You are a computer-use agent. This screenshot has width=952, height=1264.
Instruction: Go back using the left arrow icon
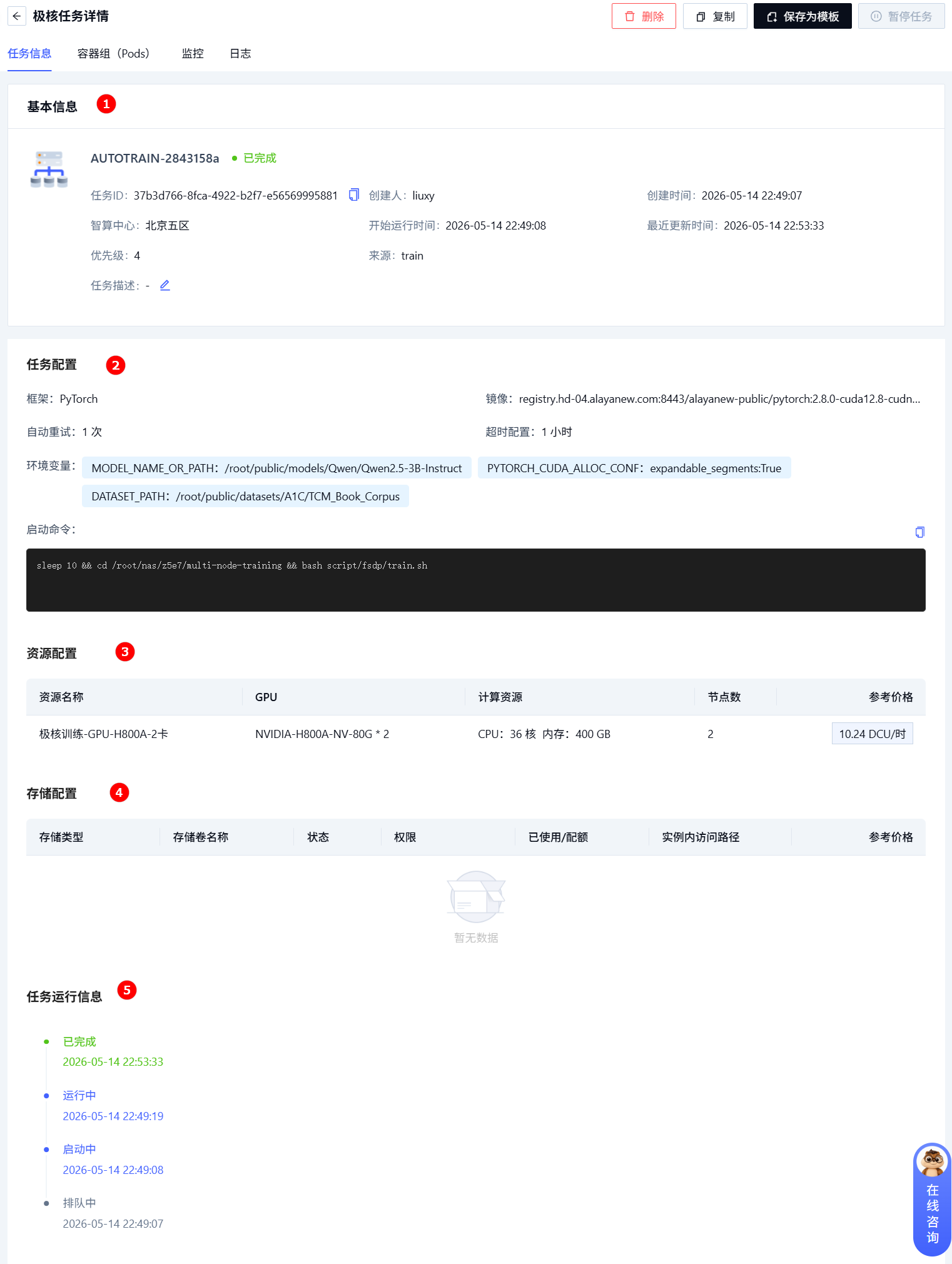(17, 16)
